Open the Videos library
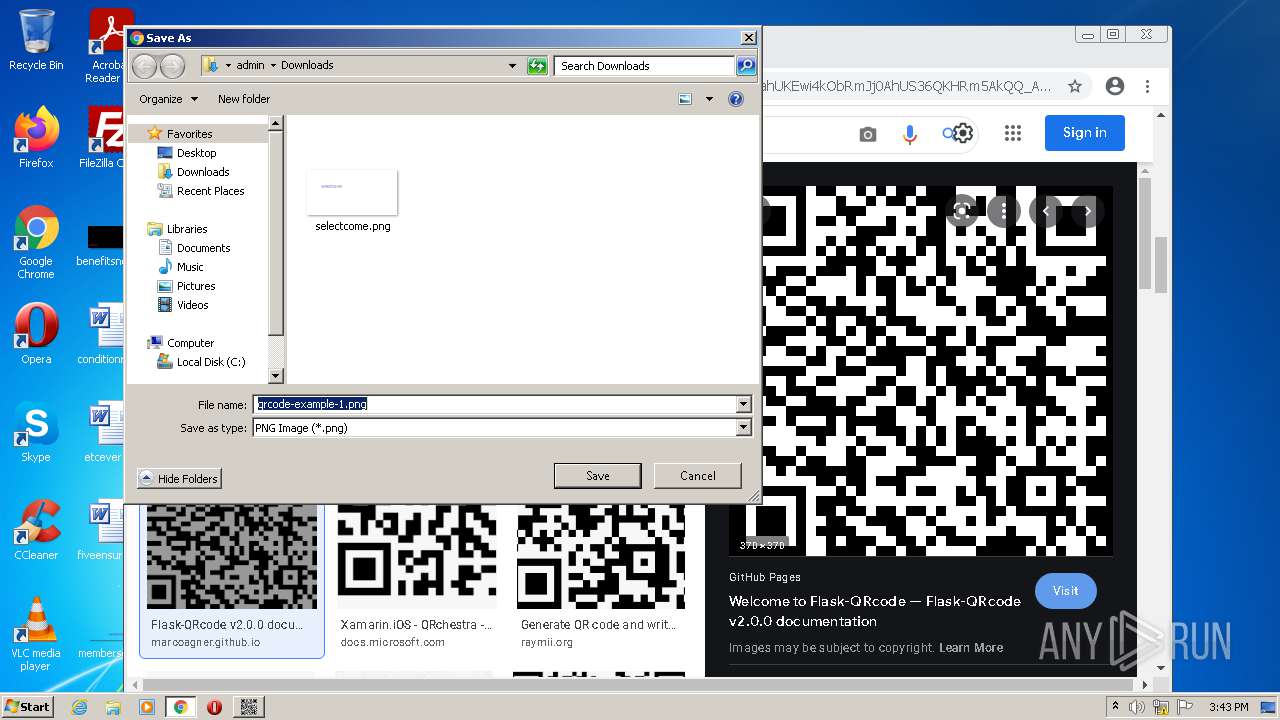 tap(192, 305)
